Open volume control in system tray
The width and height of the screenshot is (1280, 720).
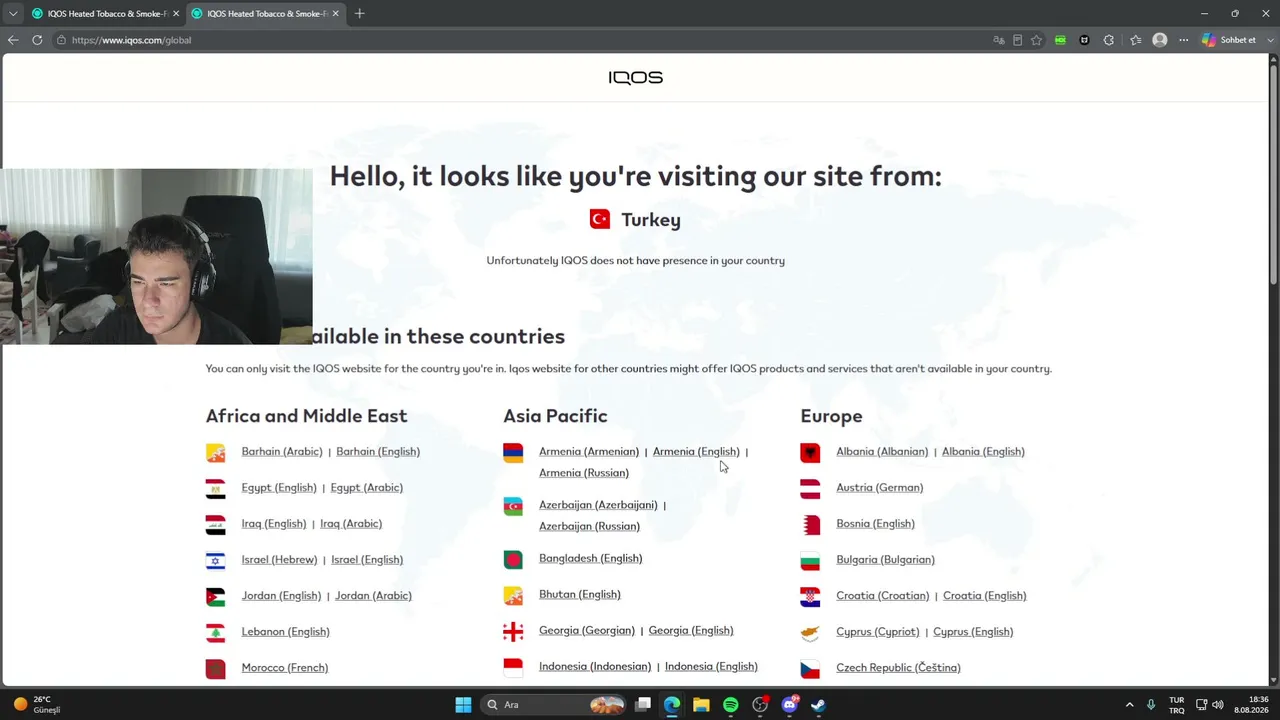(1218, 705)
